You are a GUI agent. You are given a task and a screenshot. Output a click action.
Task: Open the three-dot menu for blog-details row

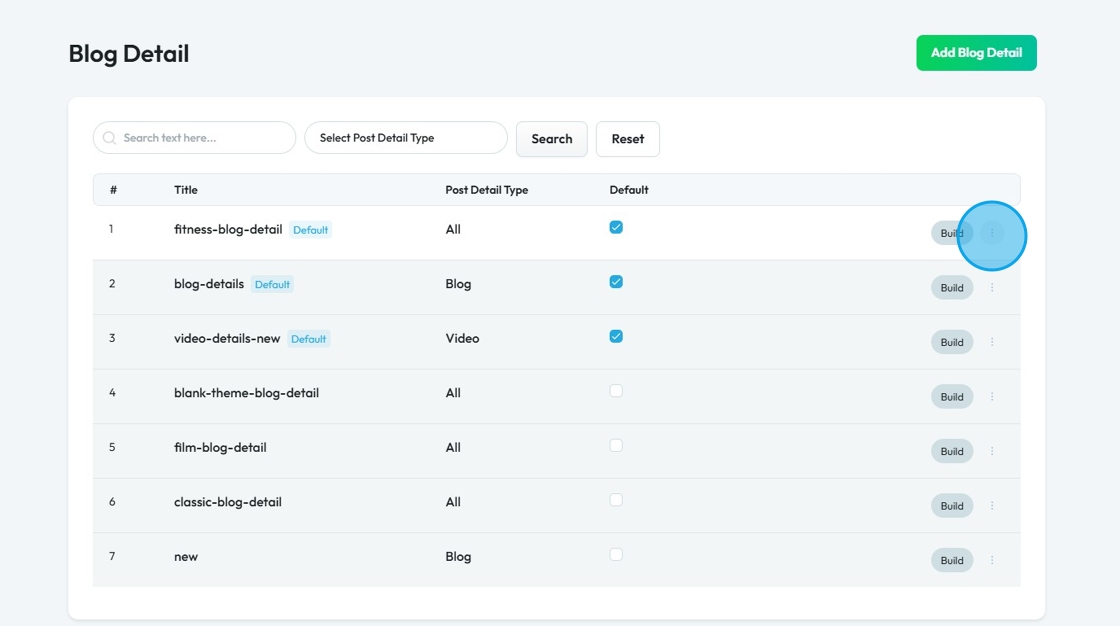click(992, 288)
